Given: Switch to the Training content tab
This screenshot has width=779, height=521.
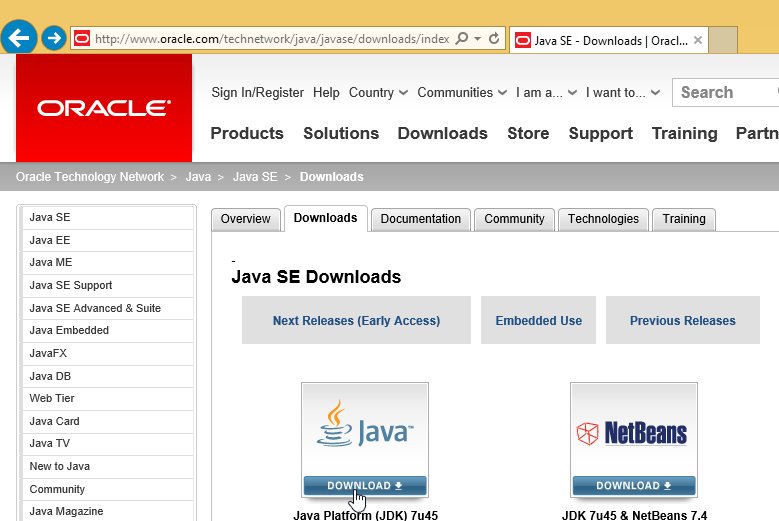Looking at the screenshot, I should click(x=684, y=219).
